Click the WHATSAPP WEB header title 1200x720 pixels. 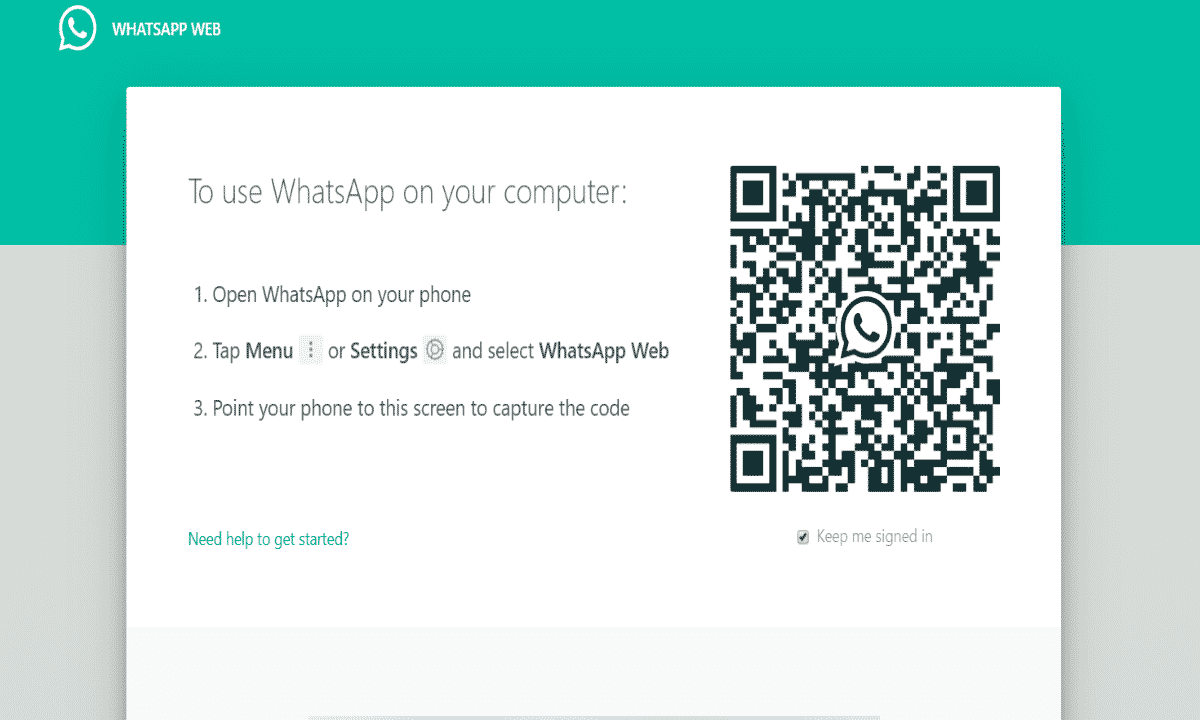166,29
